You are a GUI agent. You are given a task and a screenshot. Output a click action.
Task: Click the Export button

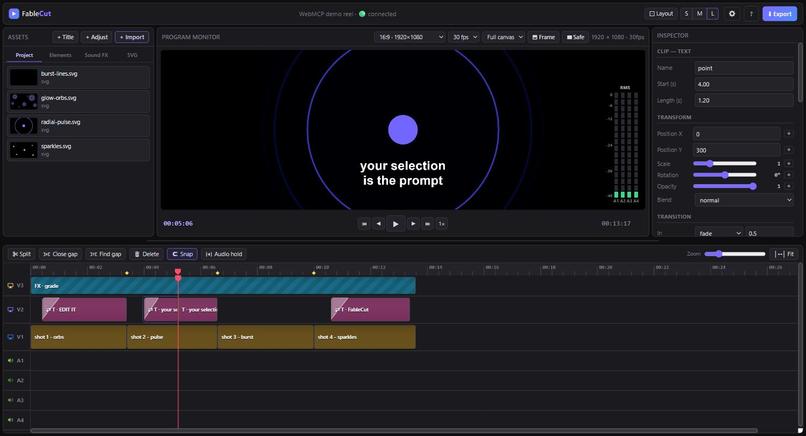point(779,14)
